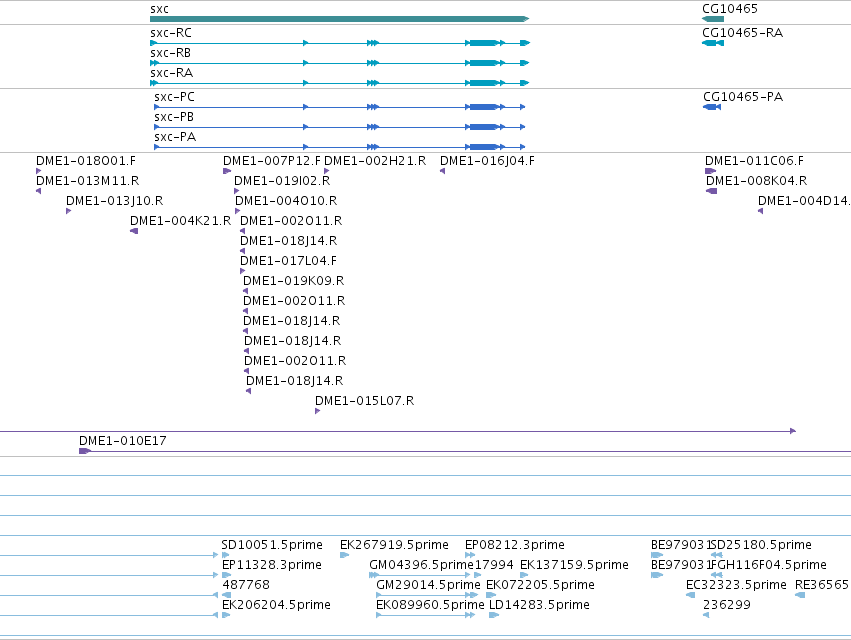
Task: Click the DME1-013J10.R feature label
Action: click(x=115, y=201)
